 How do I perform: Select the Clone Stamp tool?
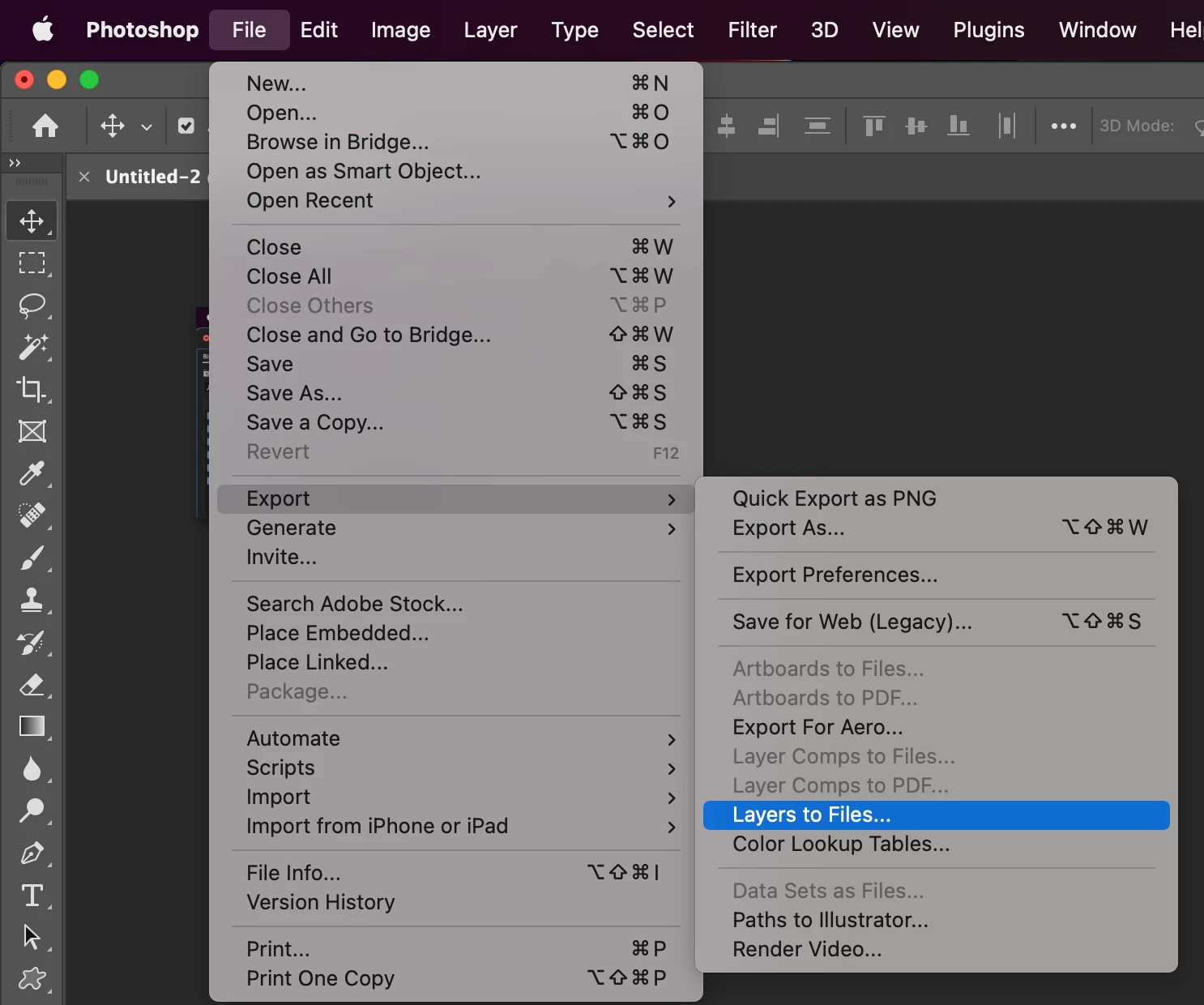tap(32, 600)
